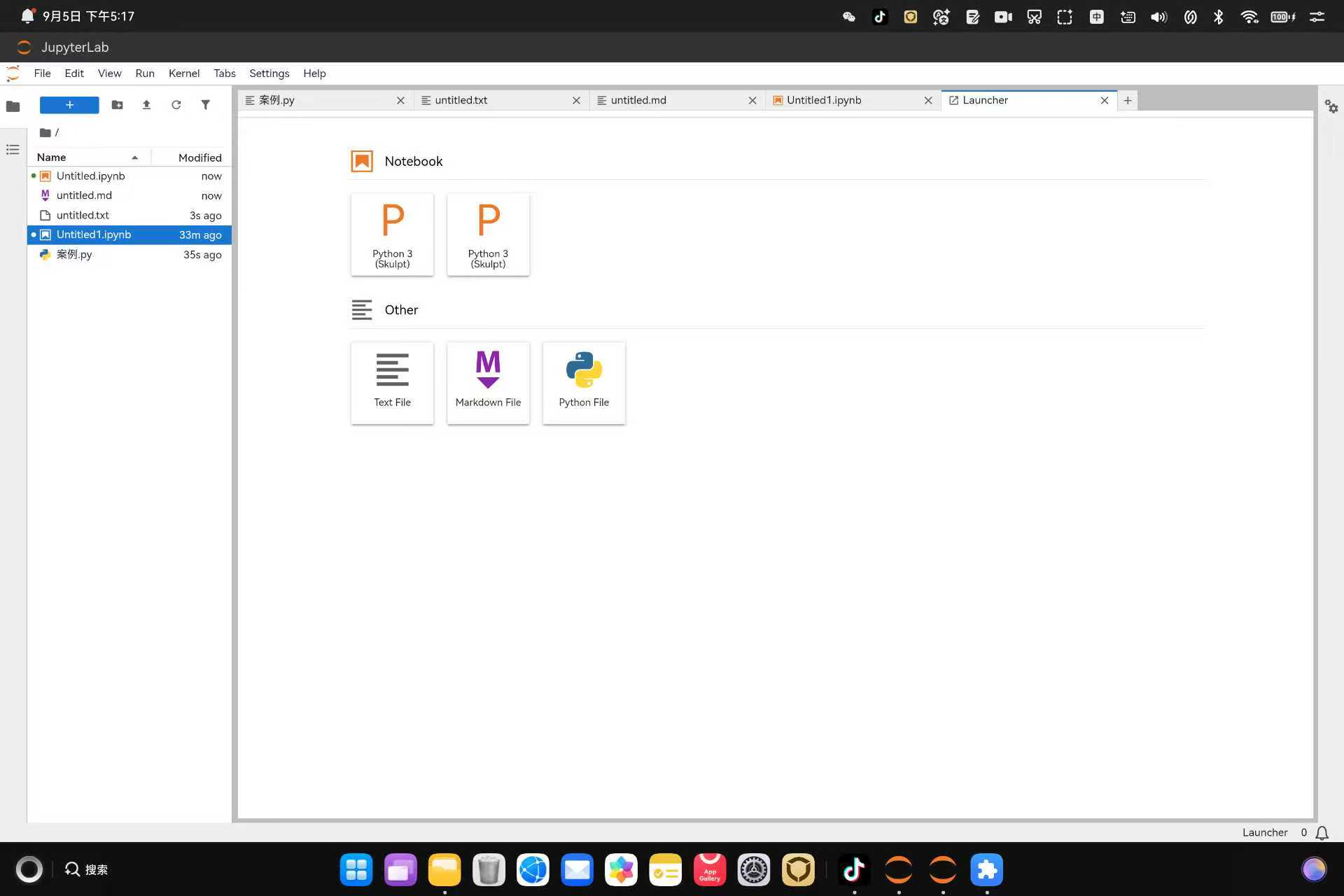This screenshot has height=896, width=1344.
Task: Open the TikTok app in the dock
Action: point(854,870)
